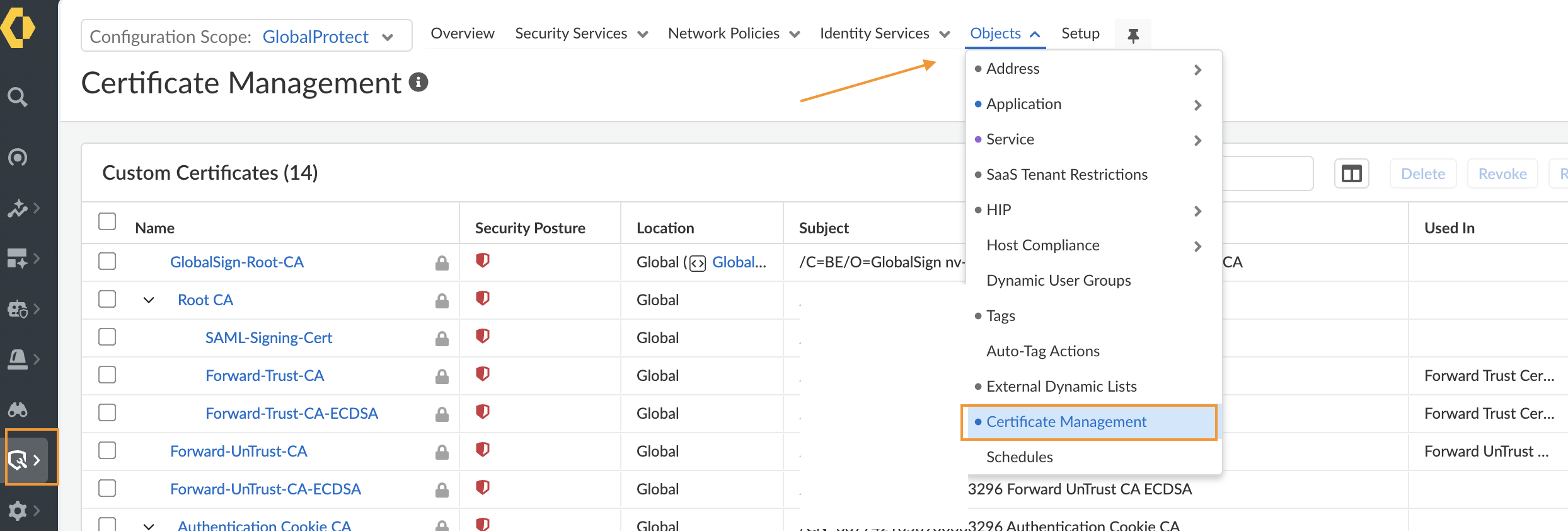
Task: Collapse the Authentication Cookie CA tree chevron
Action: coord(149,526)
